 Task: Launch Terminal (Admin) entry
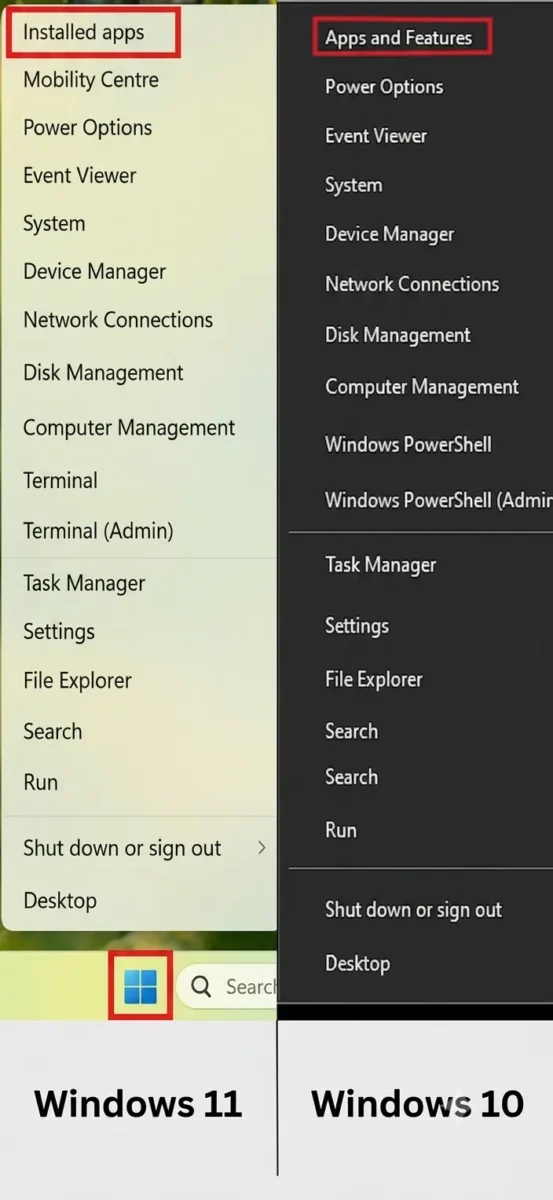click(98, 531)
